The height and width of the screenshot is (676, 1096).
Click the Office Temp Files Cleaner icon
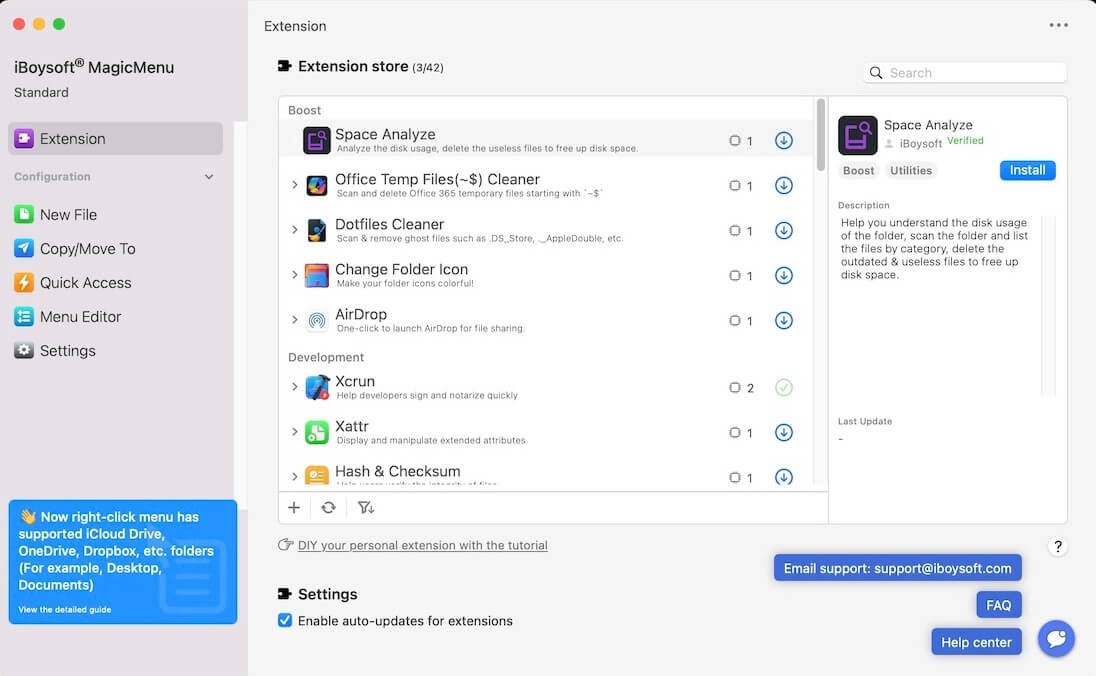click(x=317, y=185)
